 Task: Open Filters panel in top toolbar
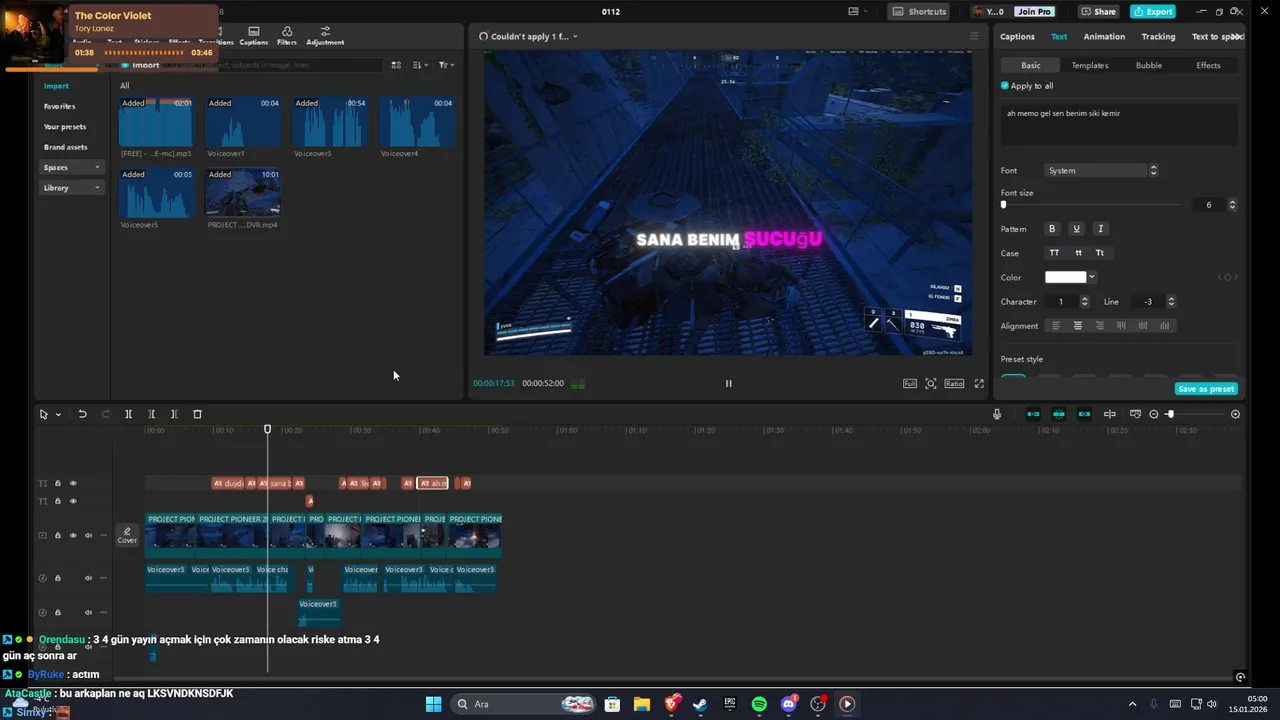(287, 36)
